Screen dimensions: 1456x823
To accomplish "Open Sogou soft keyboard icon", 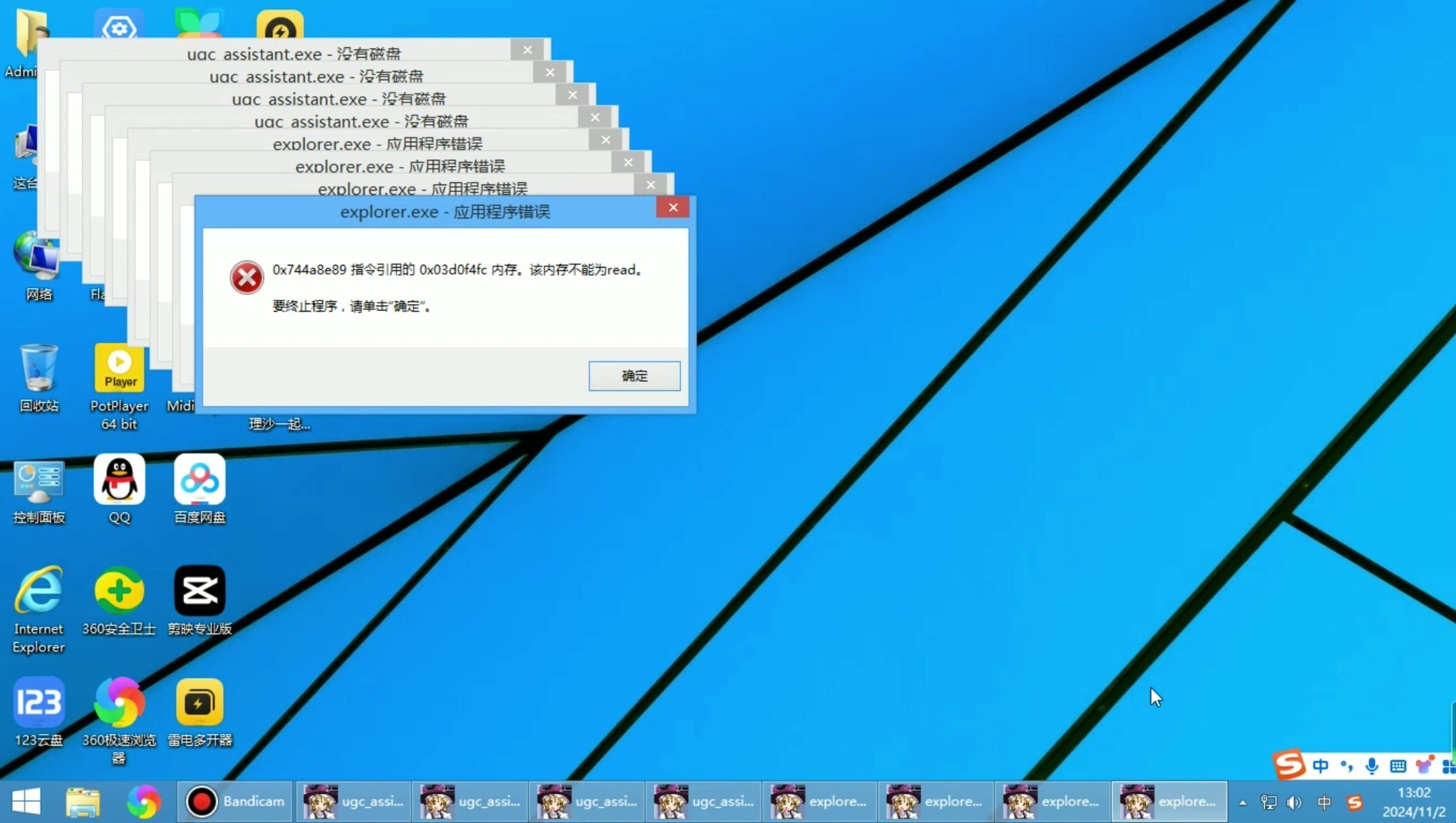I will coord(1398,766).
